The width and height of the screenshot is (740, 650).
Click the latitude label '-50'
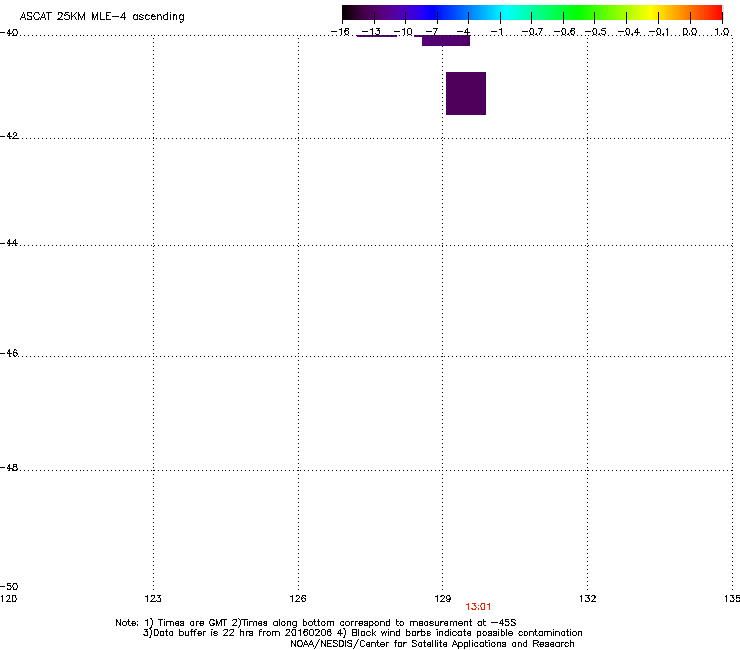9,586
